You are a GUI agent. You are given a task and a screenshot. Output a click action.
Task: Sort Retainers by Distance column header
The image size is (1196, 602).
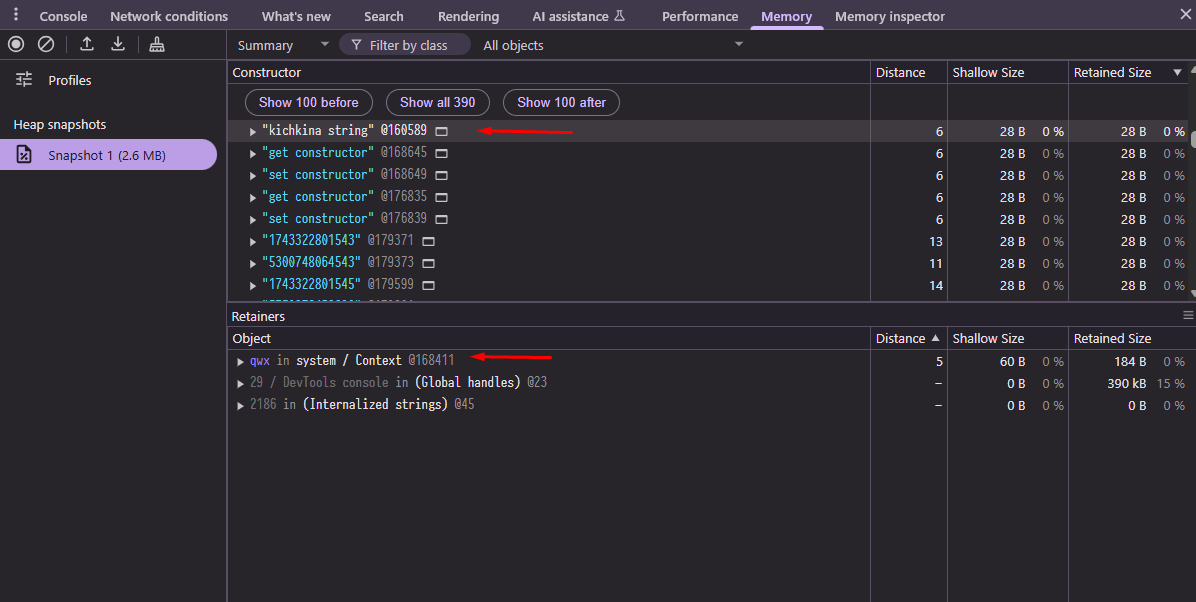point(908,338)
